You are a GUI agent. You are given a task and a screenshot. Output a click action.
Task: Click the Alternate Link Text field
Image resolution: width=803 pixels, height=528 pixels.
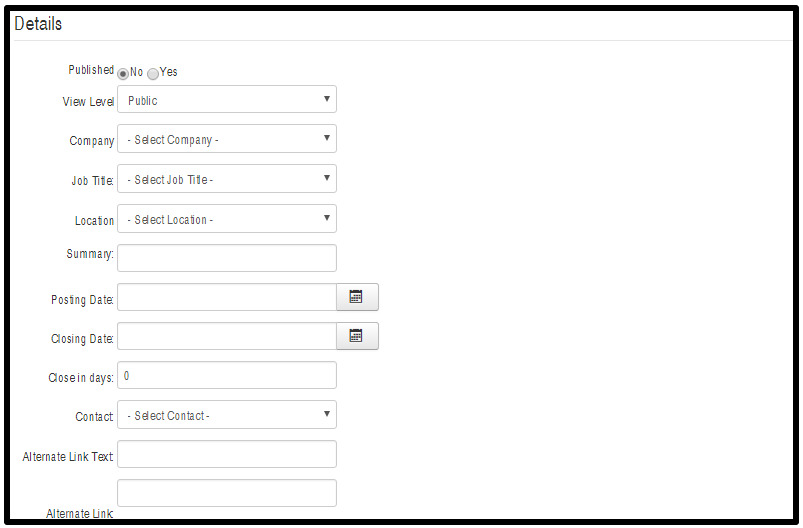coord(227,454)
